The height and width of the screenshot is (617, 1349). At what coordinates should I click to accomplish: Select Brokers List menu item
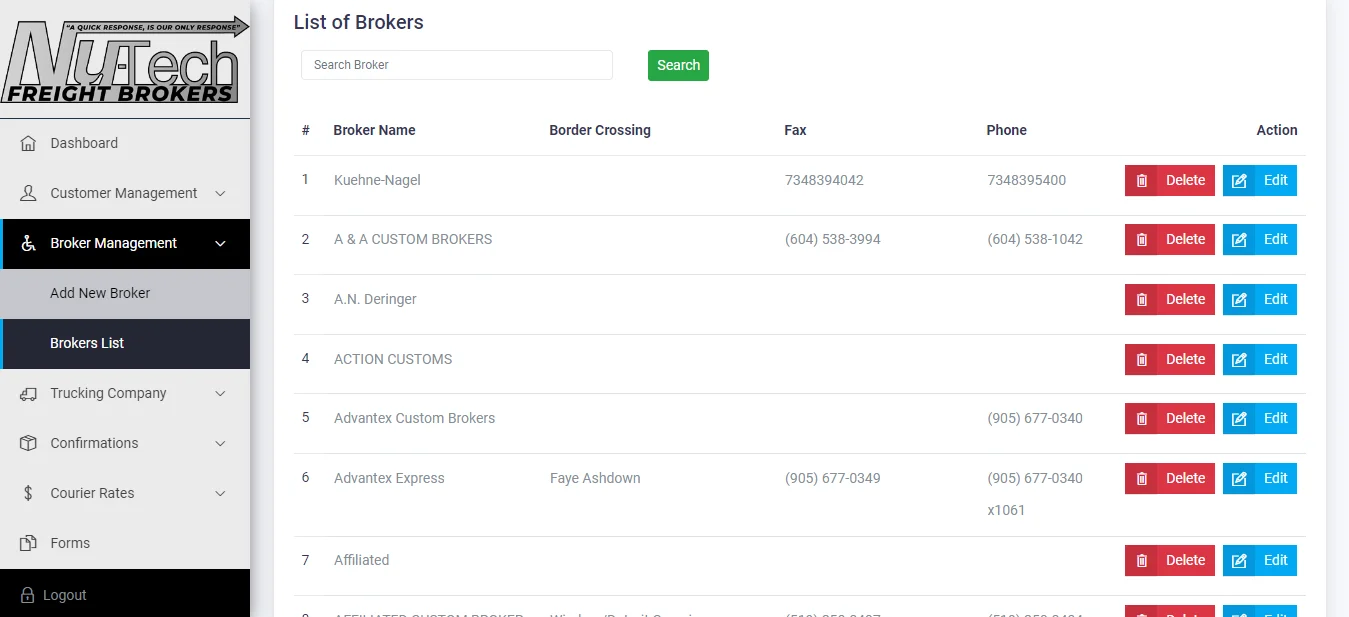87,343
